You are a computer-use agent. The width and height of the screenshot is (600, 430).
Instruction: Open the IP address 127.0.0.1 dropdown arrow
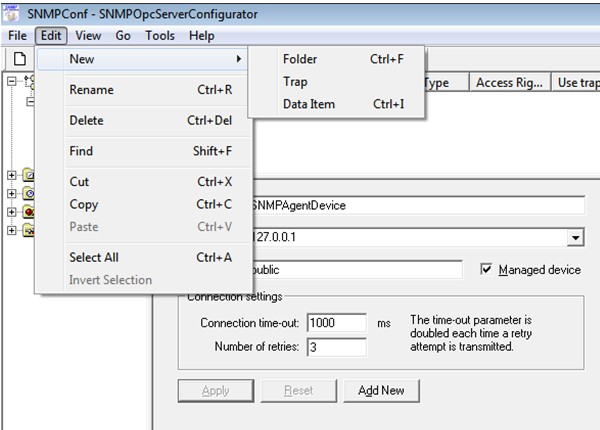click(x=575, y=238)
